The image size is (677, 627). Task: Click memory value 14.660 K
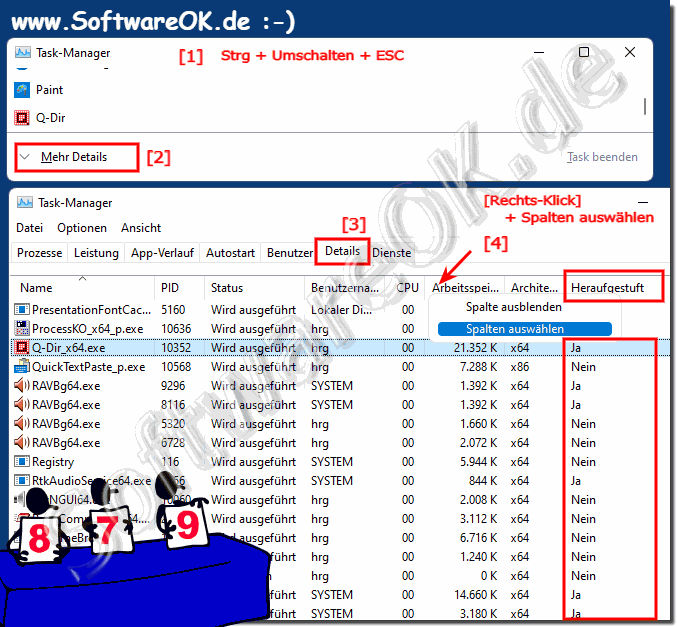point(475,595)
